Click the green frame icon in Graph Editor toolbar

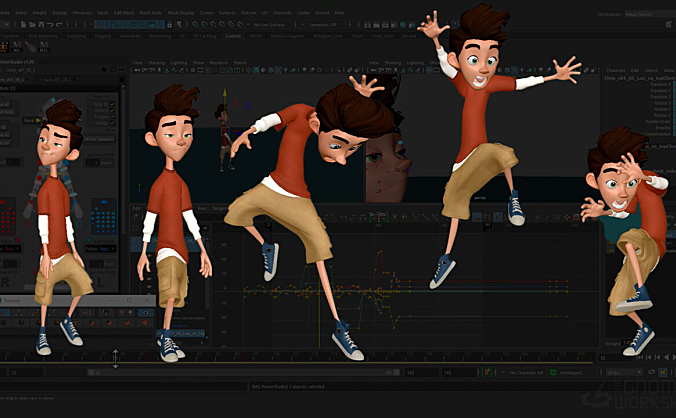coord(374,216)
